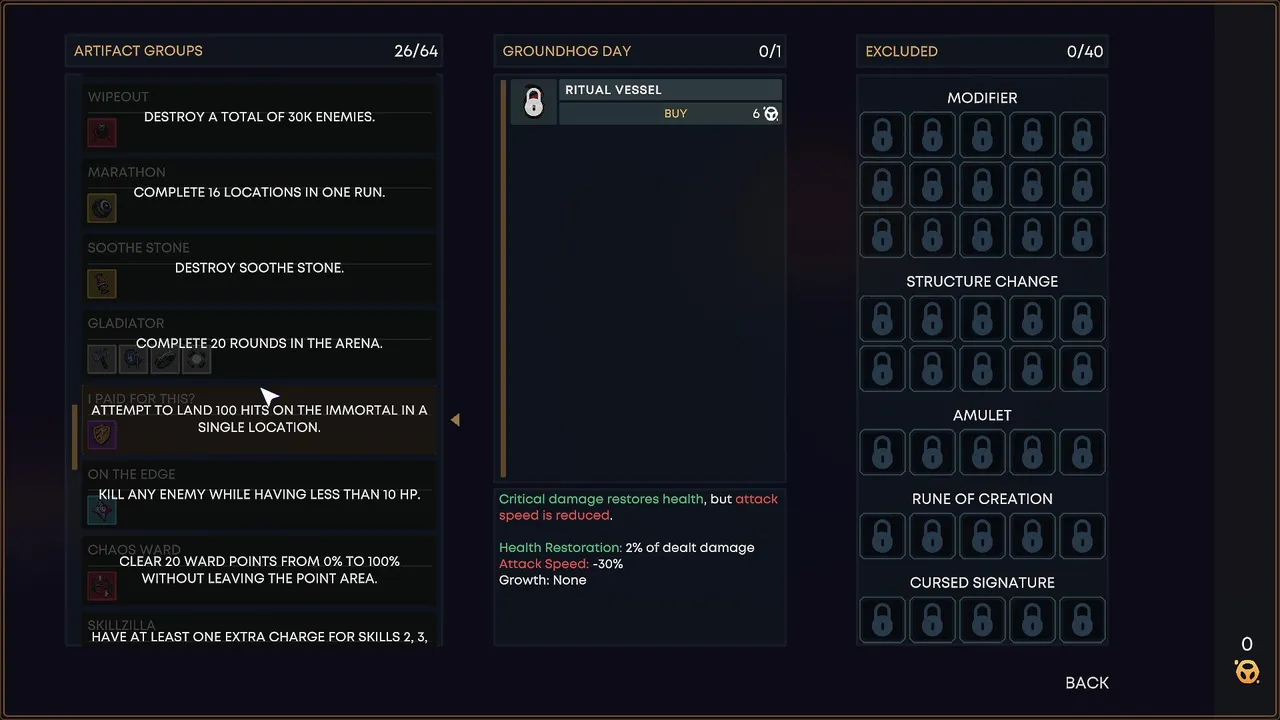Toggle the first locked Amulet slot
Viewport: 1280px width, 720px height.
click(882, 452)
